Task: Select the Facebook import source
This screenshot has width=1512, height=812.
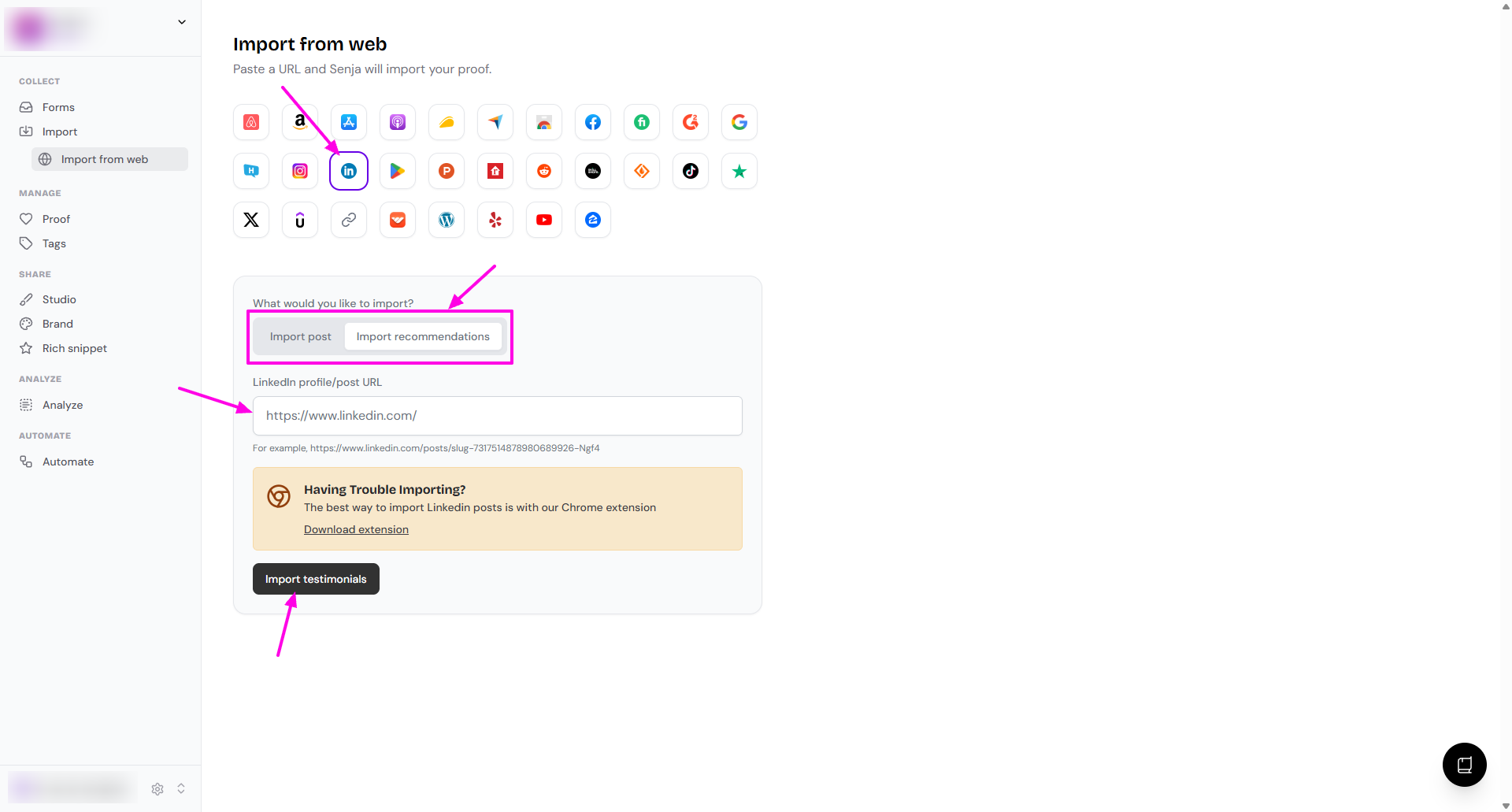Action: coord(593,122)
